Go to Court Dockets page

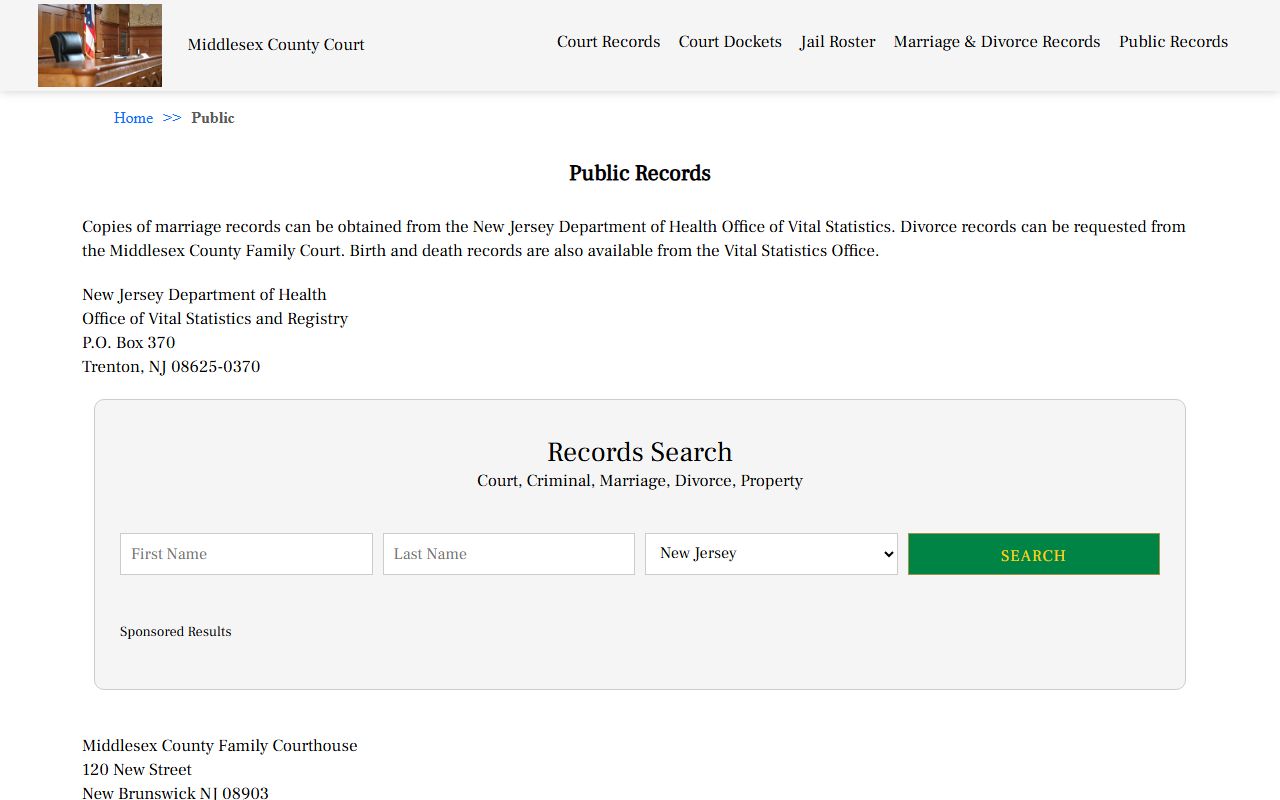[x=730, y=42]
